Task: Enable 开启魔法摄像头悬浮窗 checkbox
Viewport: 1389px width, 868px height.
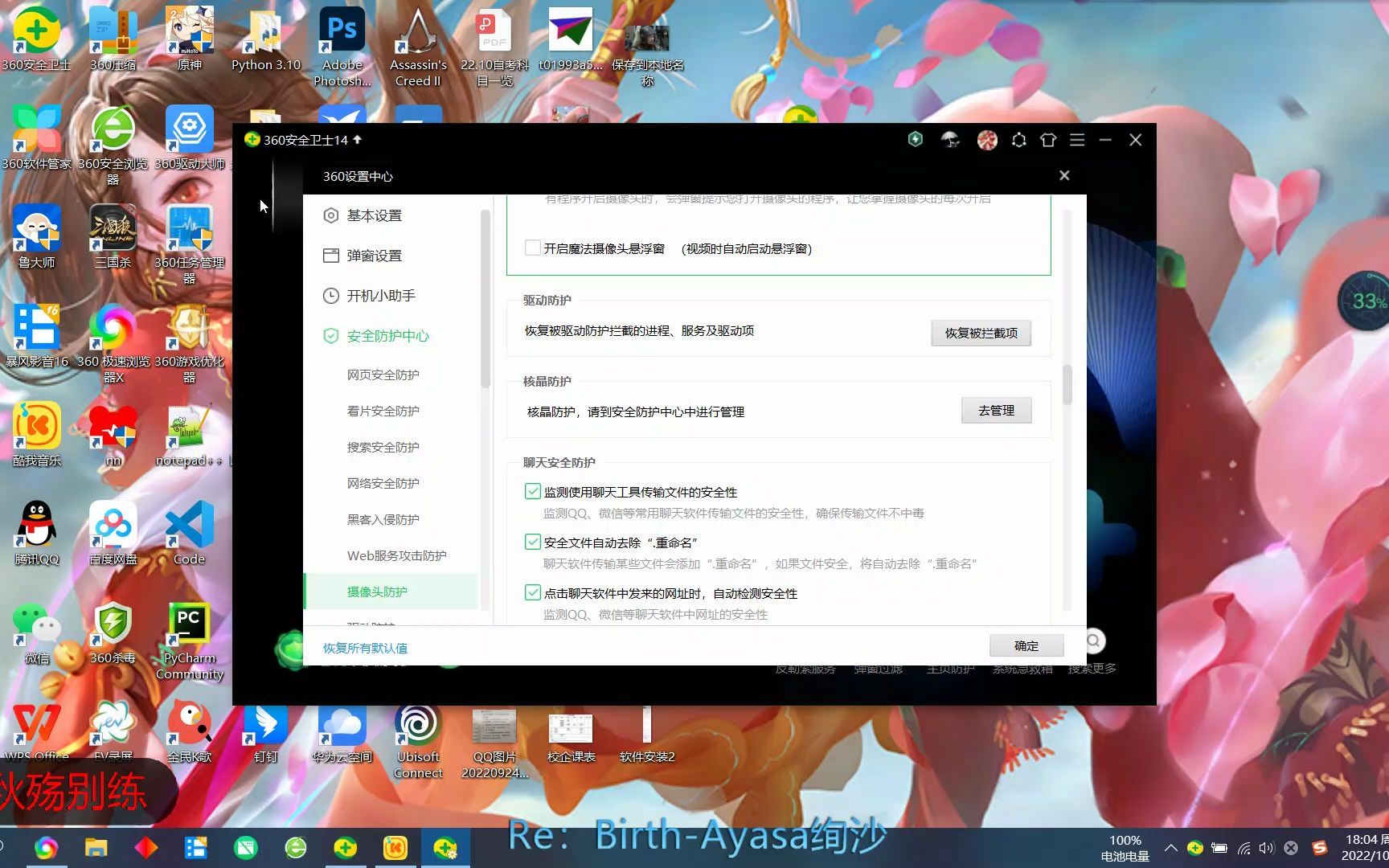Action: (532, 248)
